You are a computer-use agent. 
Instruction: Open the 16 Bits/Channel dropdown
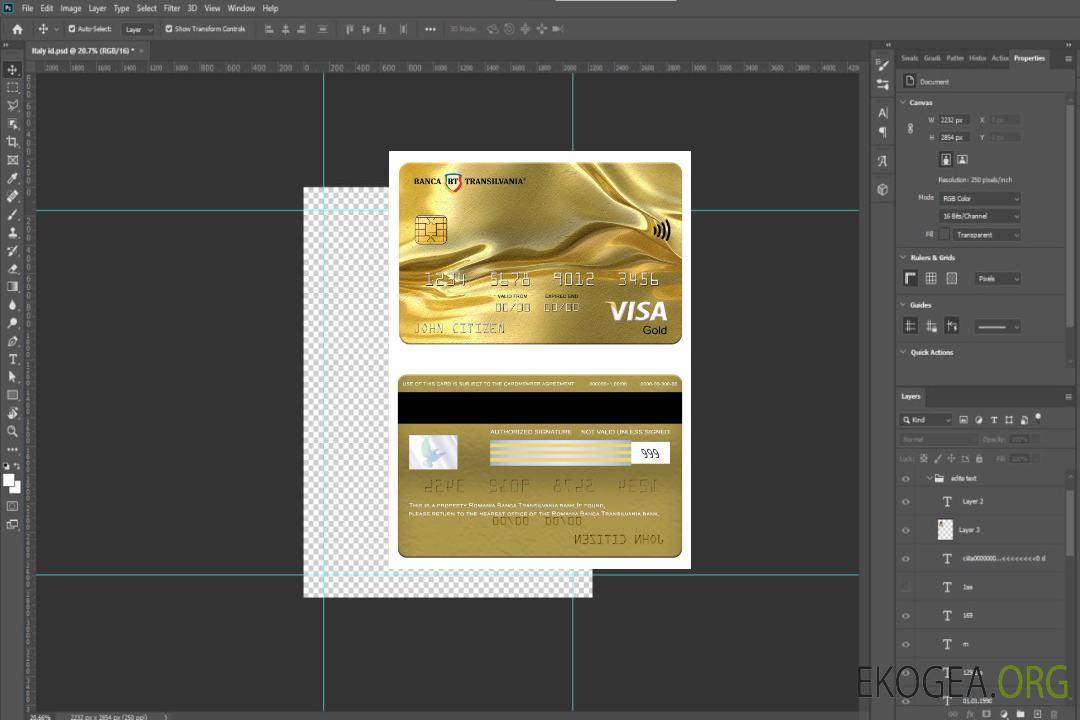(980, 216)
